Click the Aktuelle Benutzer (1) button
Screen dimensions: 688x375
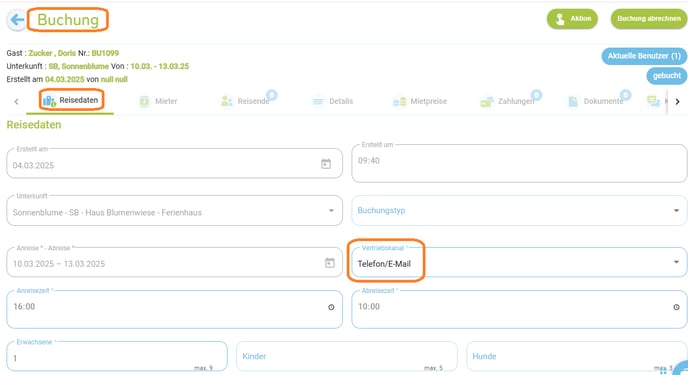[644, 56]
